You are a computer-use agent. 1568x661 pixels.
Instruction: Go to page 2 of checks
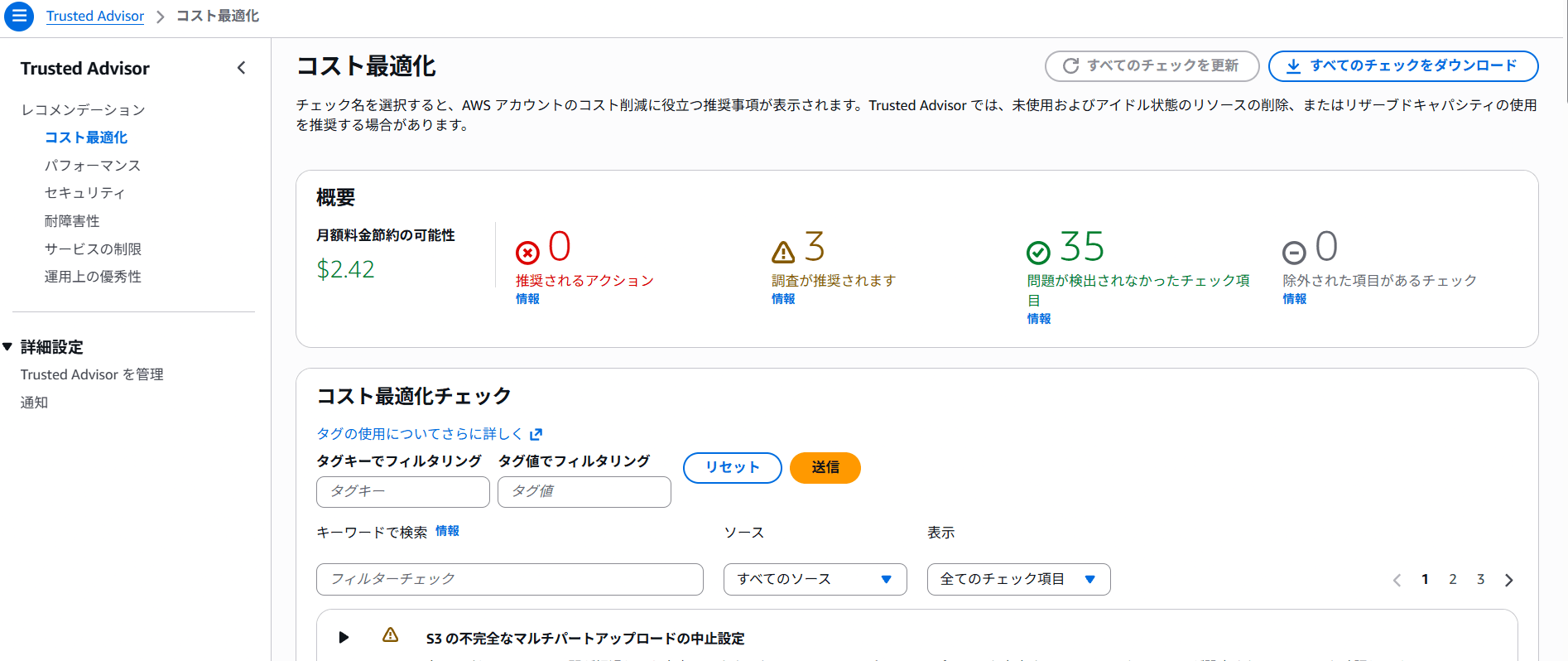point(1453,580)
